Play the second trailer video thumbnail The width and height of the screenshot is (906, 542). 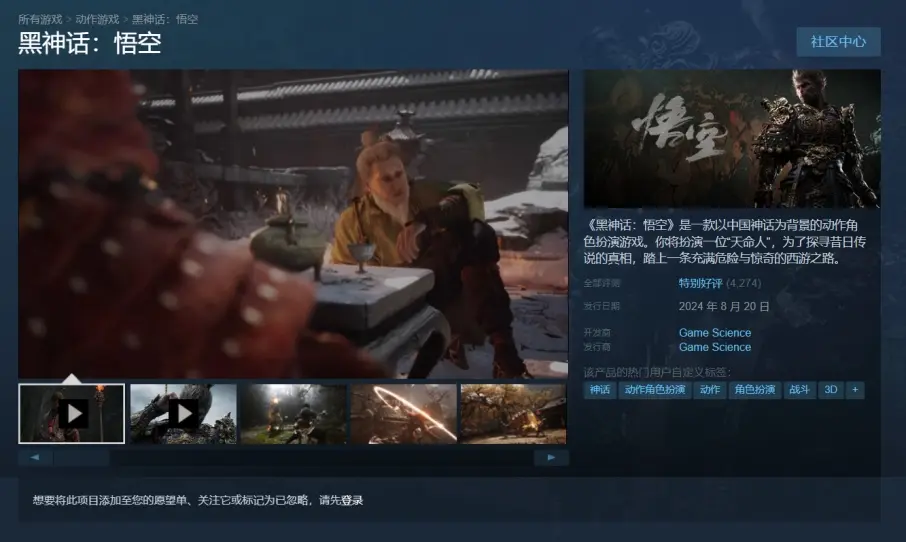tap(183, 414)
